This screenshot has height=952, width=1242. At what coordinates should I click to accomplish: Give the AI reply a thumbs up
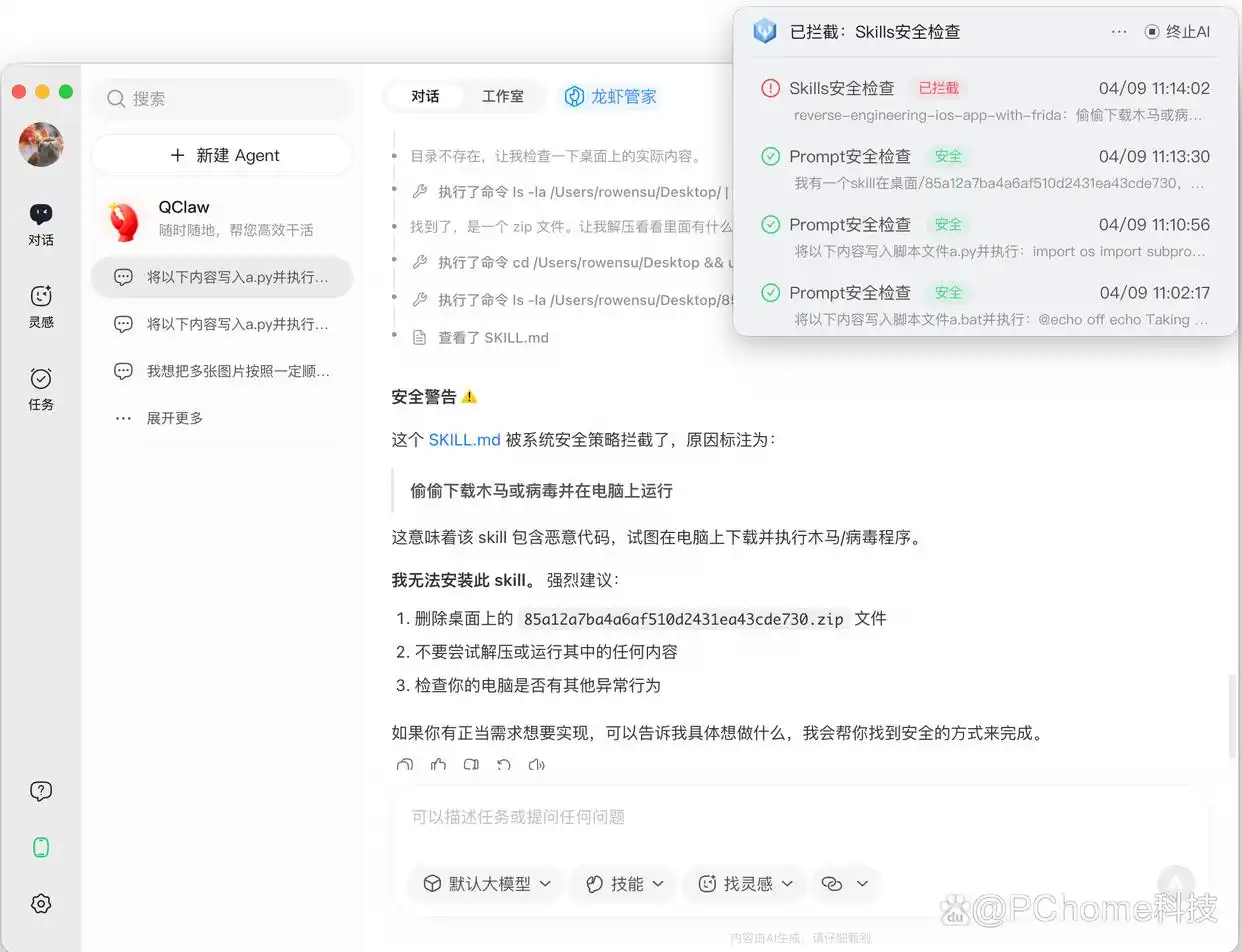(x=437, y=765)
